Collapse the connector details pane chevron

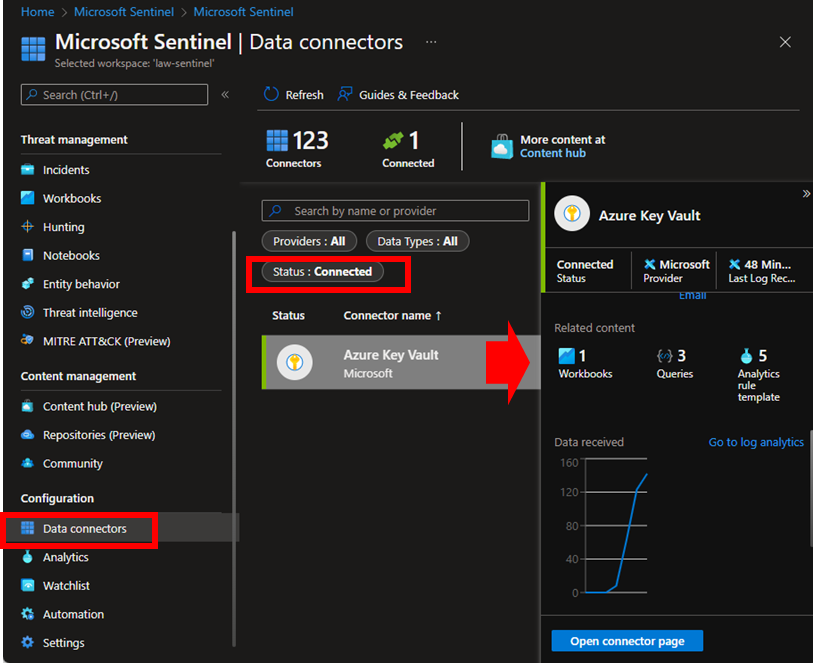[x=806, y=194]
